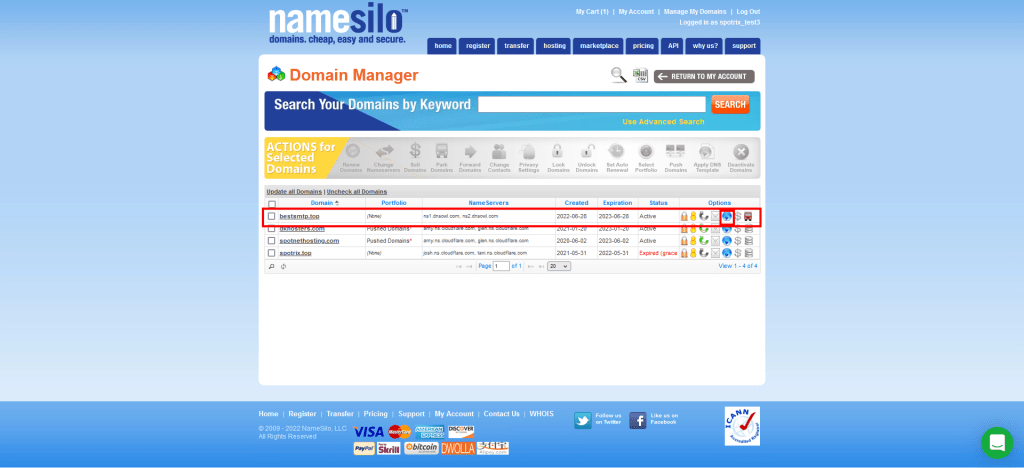Click the Push Domains action icon
This screenshot has height=468, width=1024.
pos(675,151)
